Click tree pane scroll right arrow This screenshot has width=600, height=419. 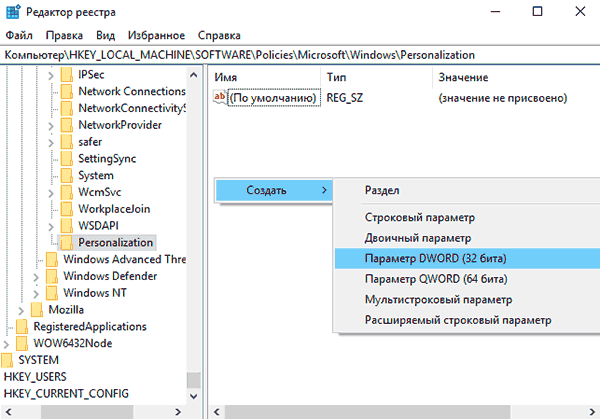[178, 412]
